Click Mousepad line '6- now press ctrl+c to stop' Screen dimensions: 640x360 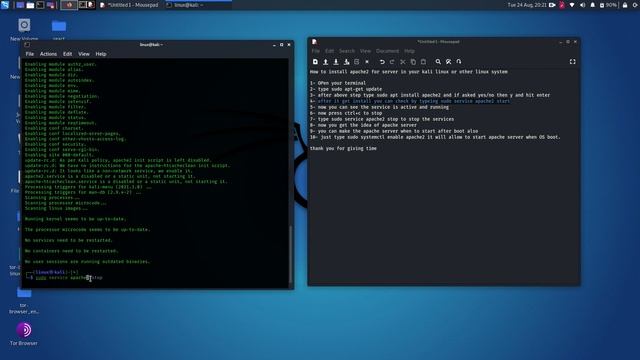click(x=346, y=113)
